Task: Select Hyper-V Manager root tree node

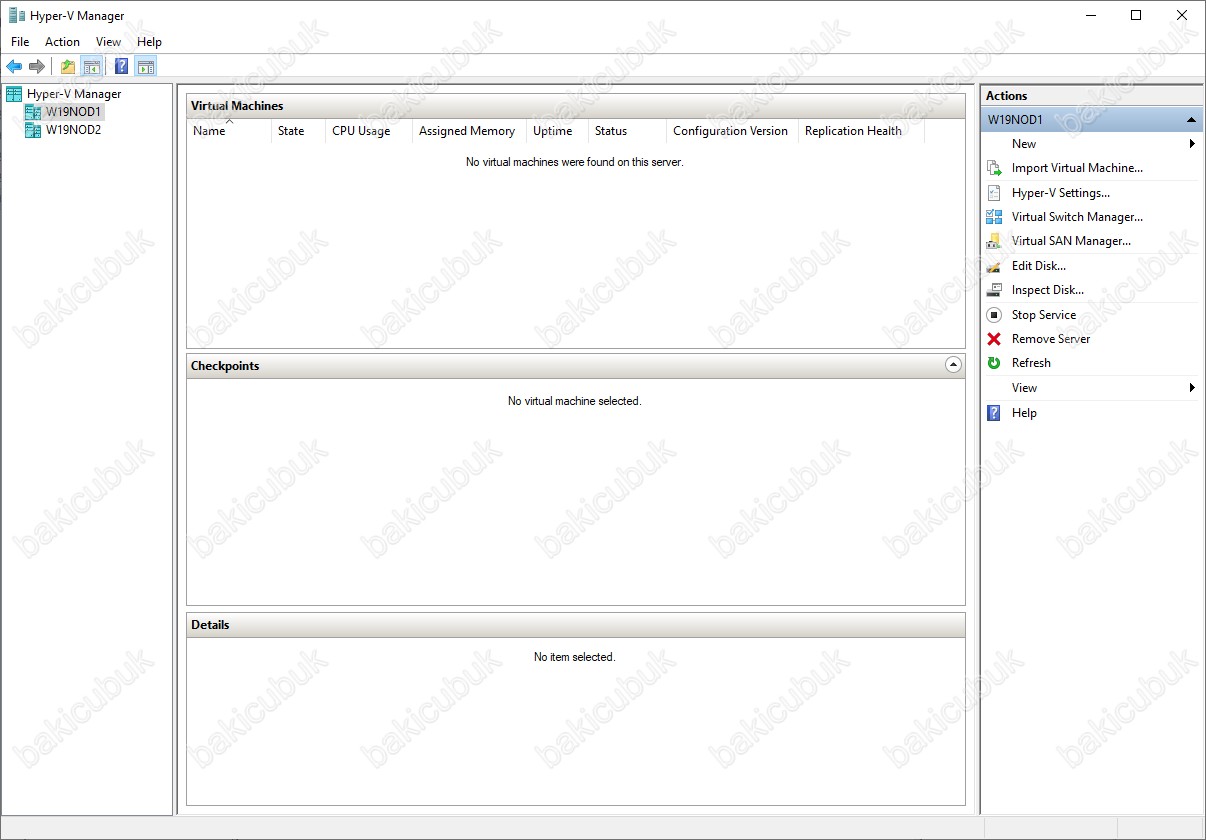Action: [x=74, y=94]
